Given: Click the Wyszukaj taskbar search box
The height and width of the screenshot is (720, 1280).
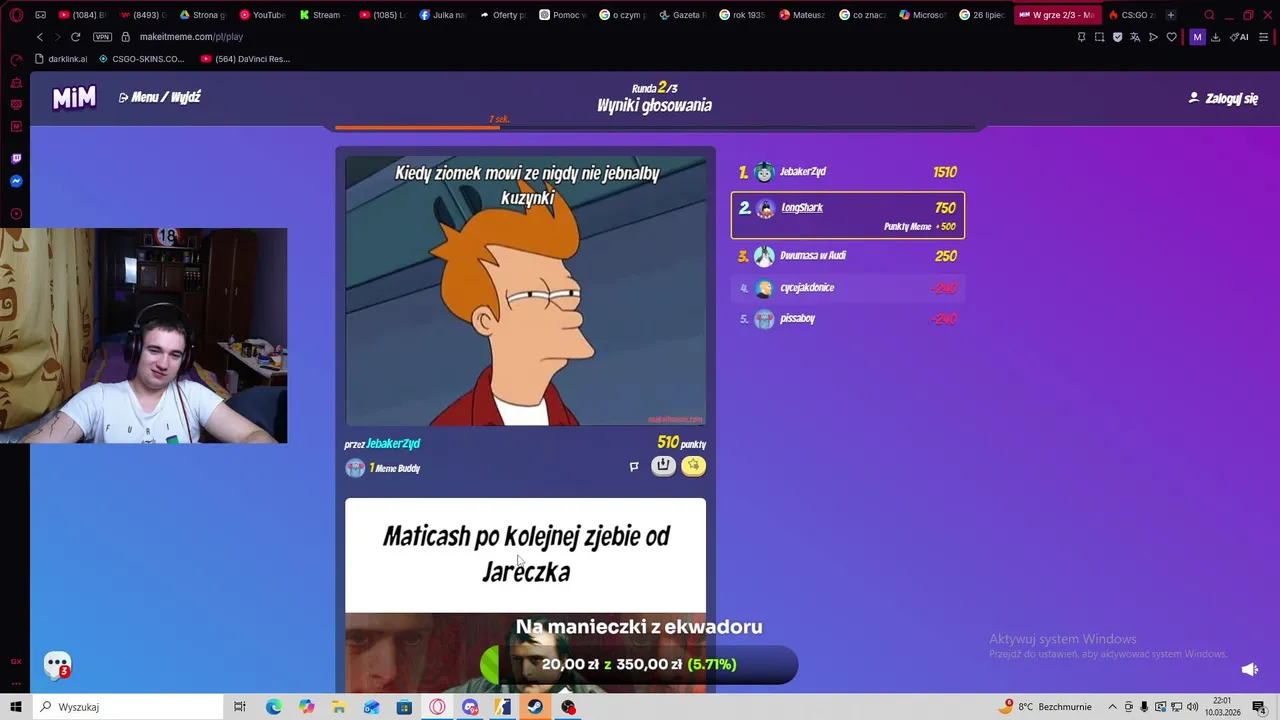Looking at the screenshot, I should tap(128, 707).
